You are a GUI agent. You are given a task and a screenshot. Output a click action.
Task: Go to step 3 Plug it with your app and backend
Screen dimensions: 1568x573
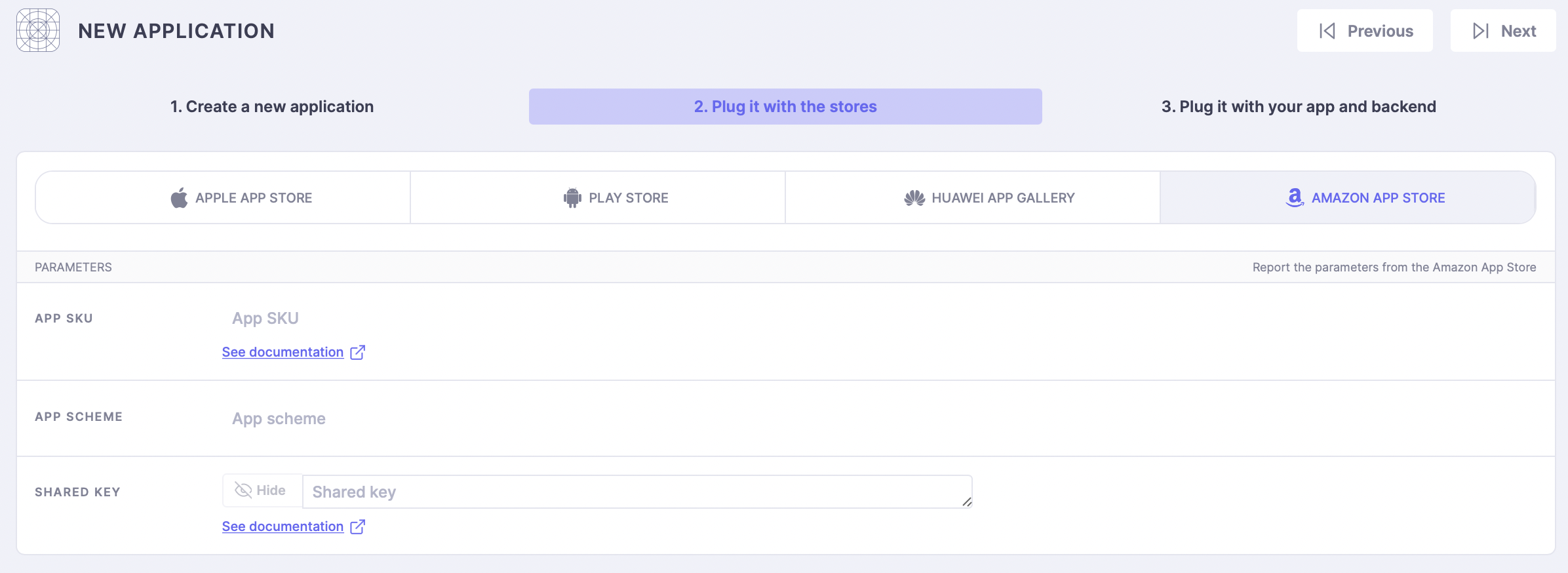1299,106
